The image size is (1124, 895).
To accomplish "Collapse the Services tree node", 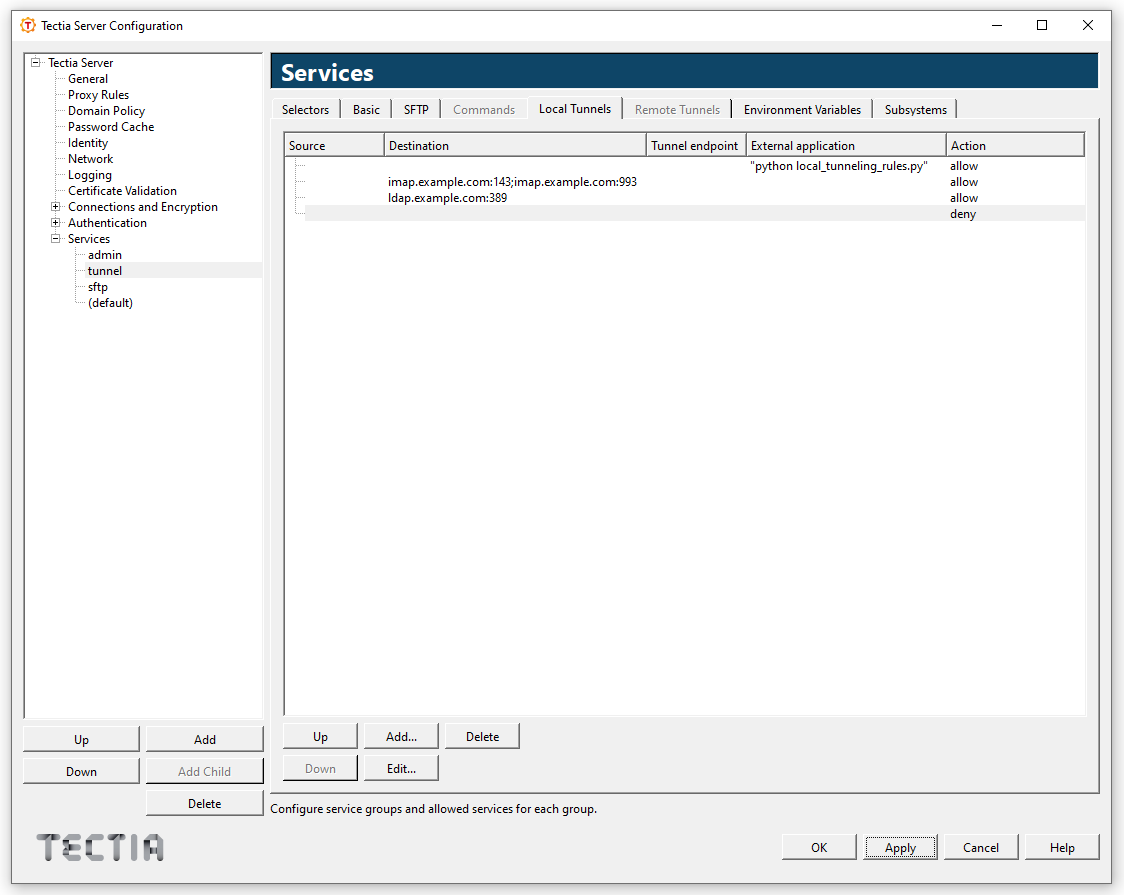I will pyautogui.click(x=55, y=239).
